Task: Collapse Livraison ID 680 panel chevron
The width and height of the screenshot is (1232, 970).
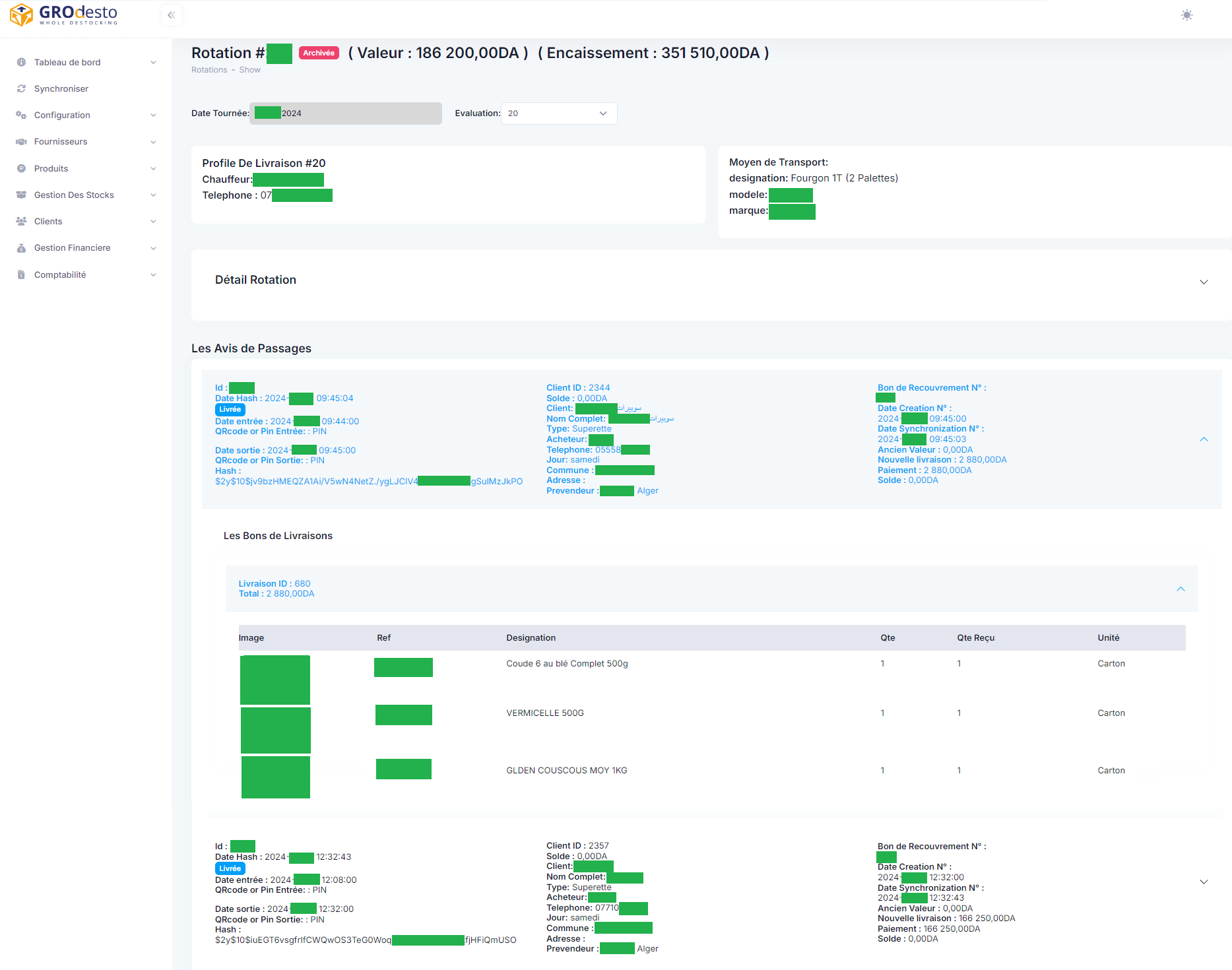Action: click(x=1181, y=589)
